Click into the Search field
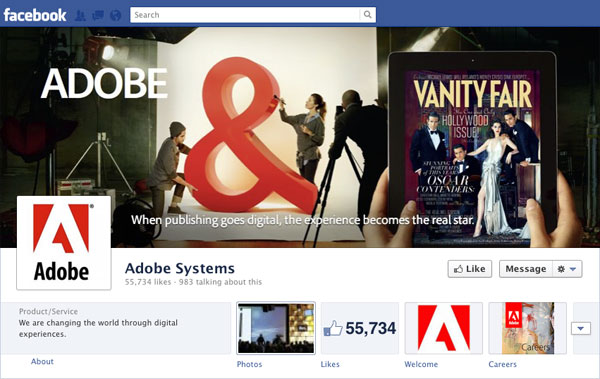The width and height of the screenshot is (600, 379). click(245, 15)
